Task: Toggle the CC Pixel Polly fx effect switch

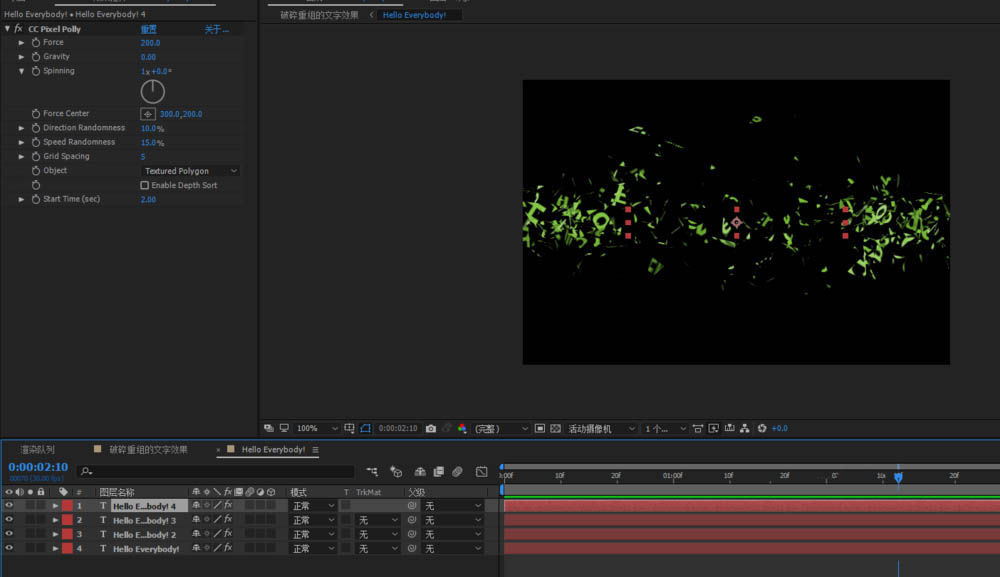Action: coord(18,29)
